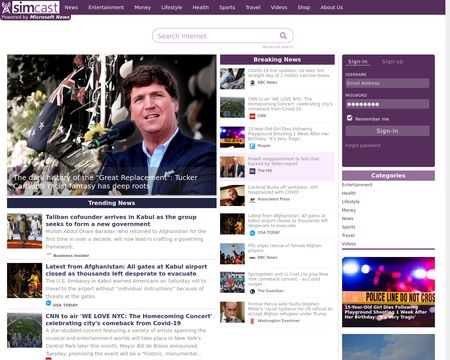Open COVID-19 live updates breaking story
The image size is (450, 360).
point(289,73)
